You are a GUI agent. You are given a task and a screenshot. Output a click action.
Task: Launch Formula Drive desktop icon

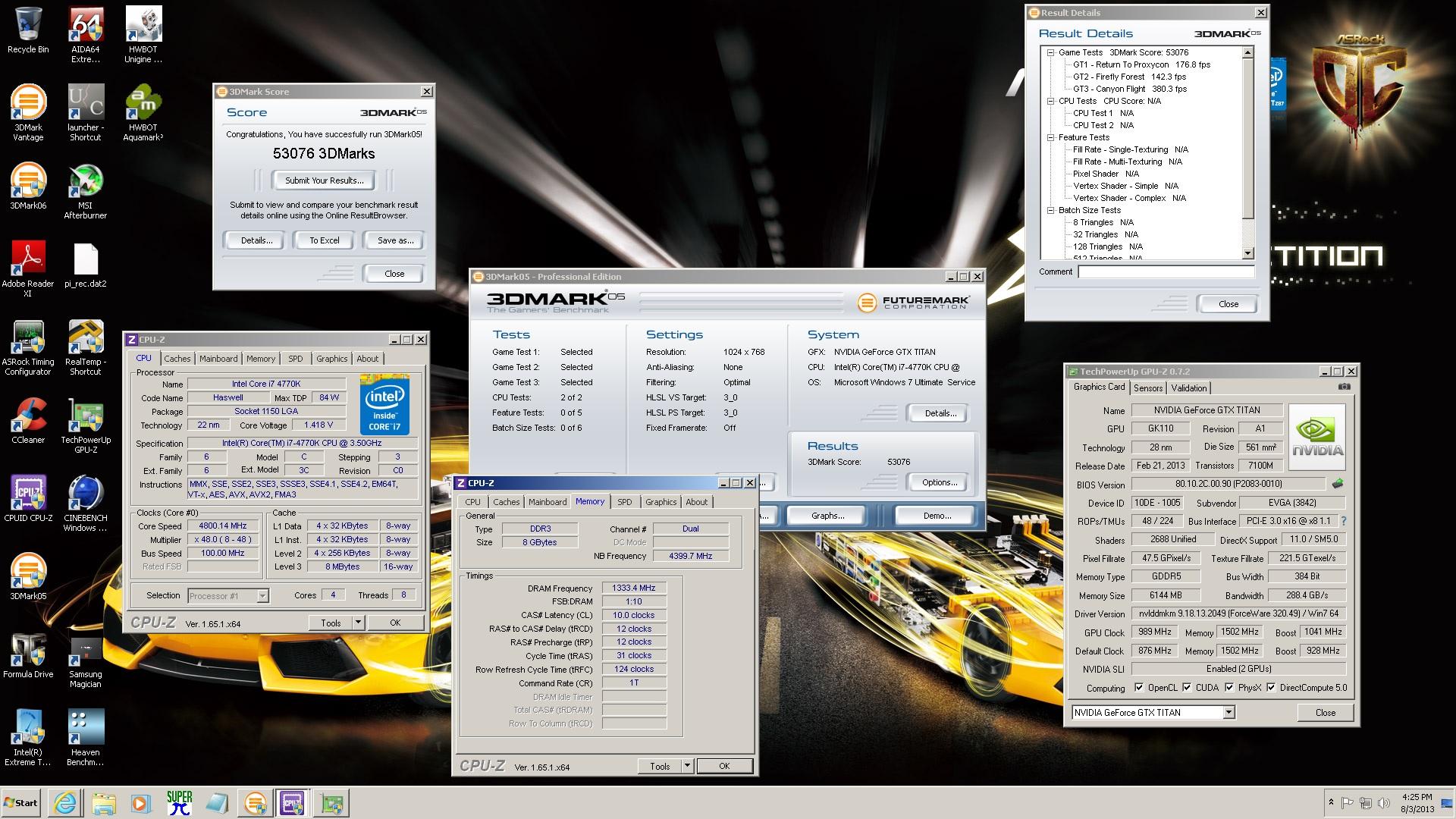28,654
